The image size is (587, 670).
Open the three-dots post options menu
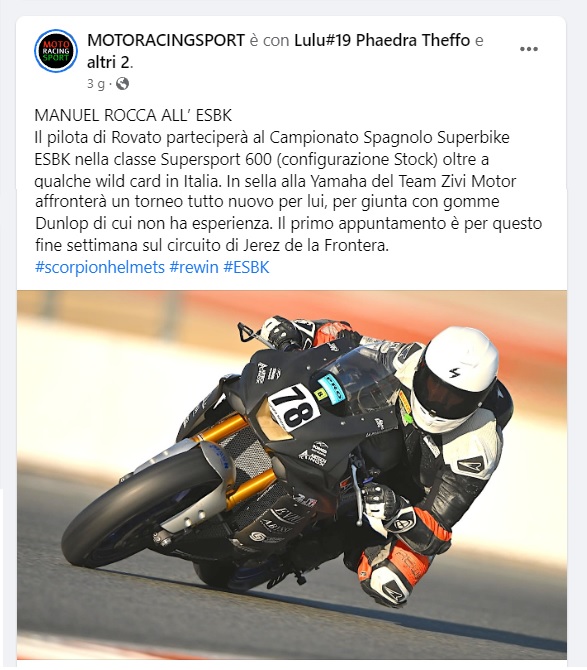(x=528, y=49)
